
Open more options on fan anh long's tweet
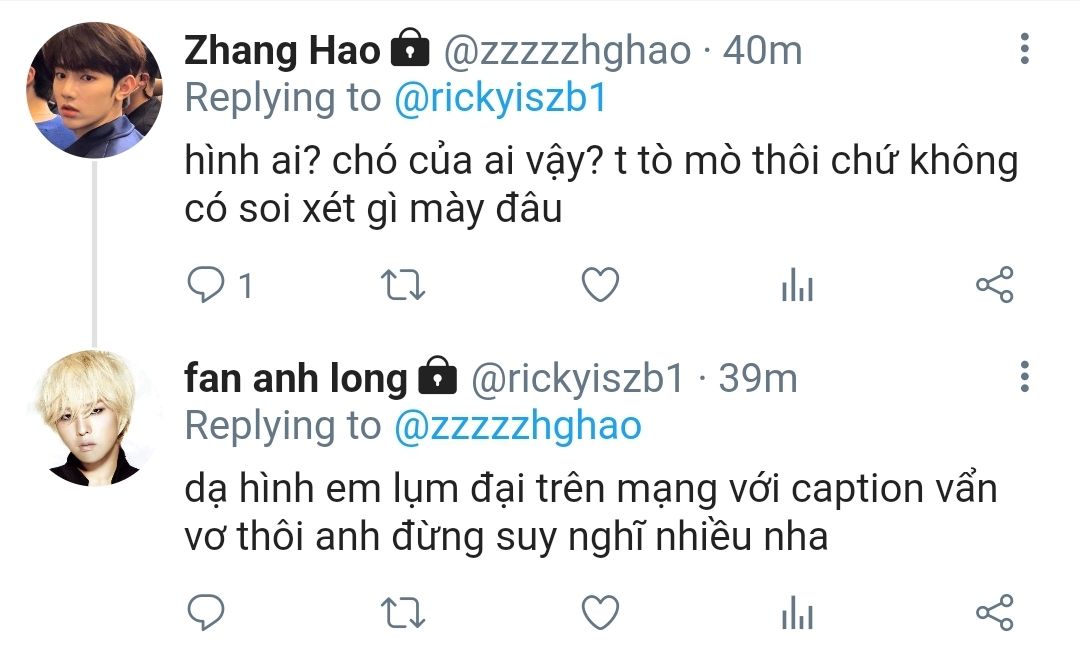tap(1025, 377)
